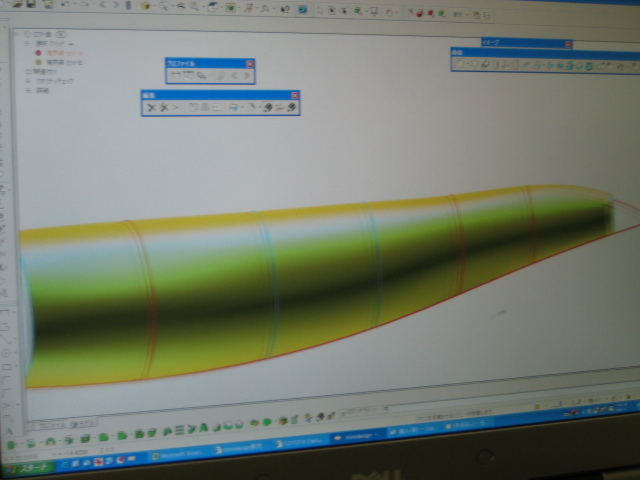Viewport: 640px width, 480px height.
Task: Collapse the second tree node expander
Action: pyautogui.click(x=28, y=43)
